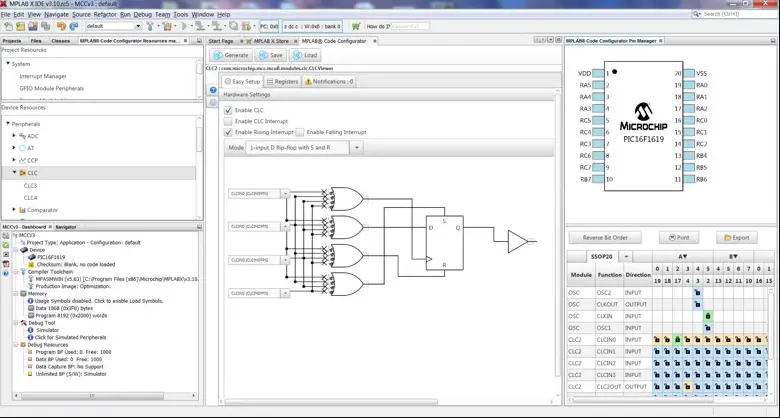Click the Open Project toolbar icon
Screen dimensions: 780x418
click(33, 26)
